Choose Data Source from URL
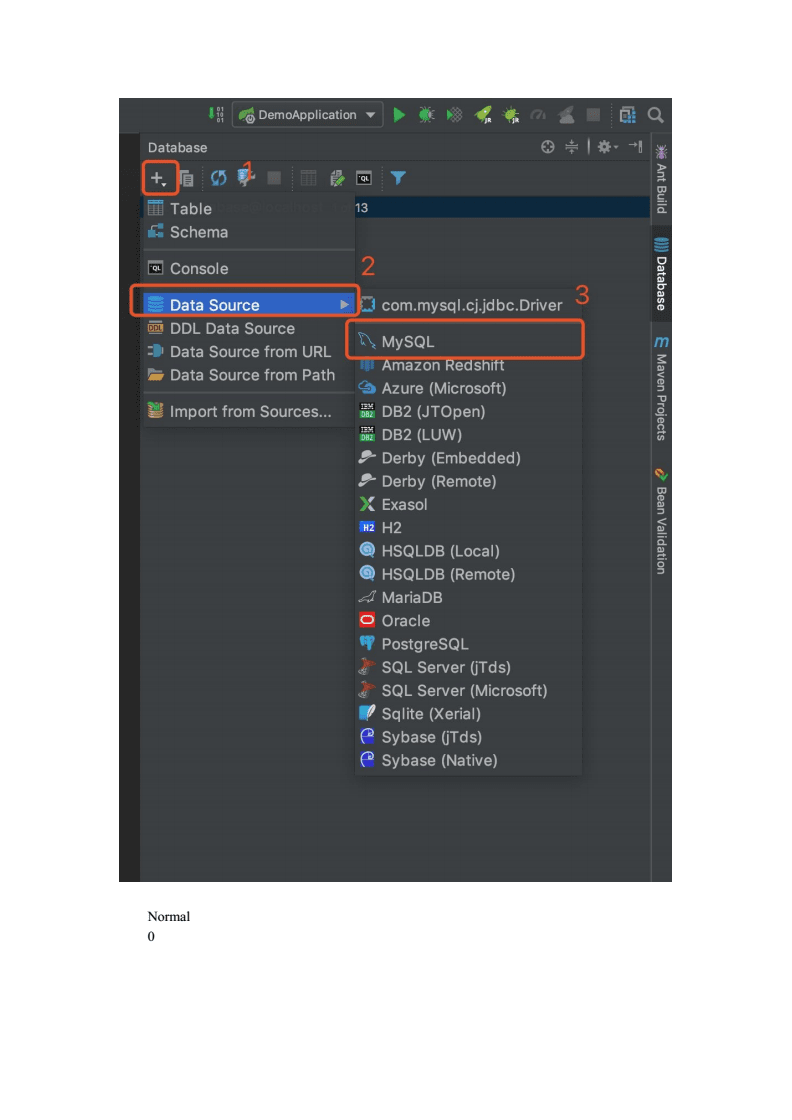This screenshot has width=792, height=1120. 249,351
